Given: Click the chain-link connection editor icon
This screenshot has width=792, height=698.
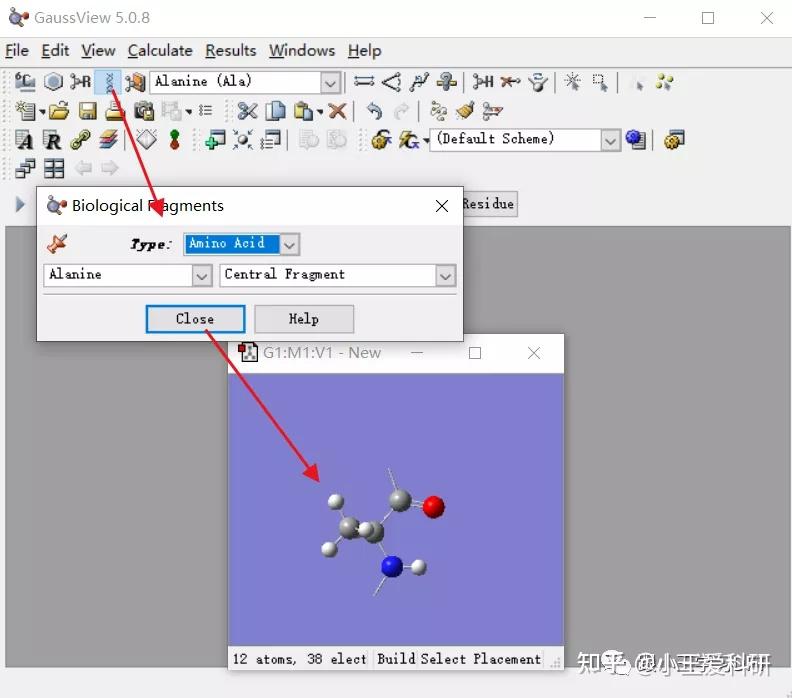Looking at the screenshot, I should 80,140.
